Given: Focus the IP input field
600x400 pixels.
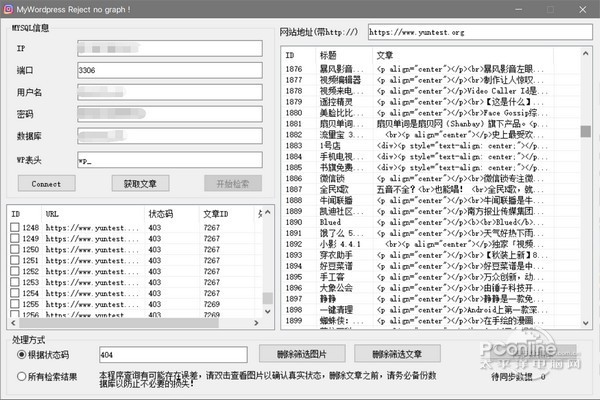Looking at the screenshot, I should click(x=170, y=49).
